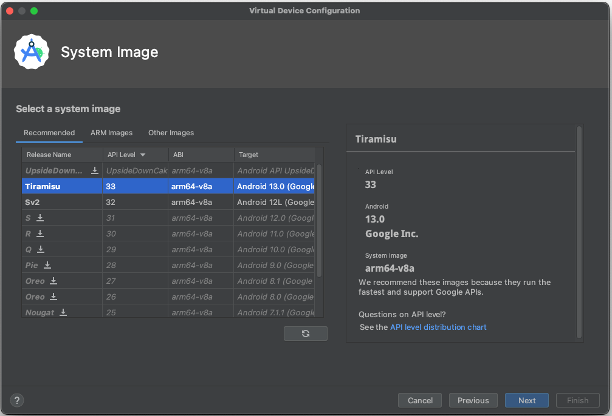
Task: Download the Oreo API 26 image
Action: 53,297
